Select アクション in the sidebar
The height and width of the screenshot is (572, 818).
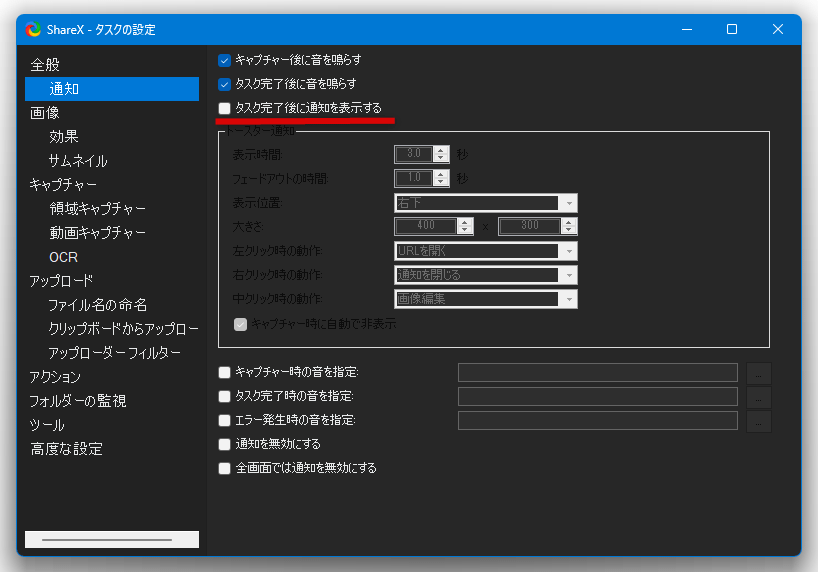pos(55,377)
